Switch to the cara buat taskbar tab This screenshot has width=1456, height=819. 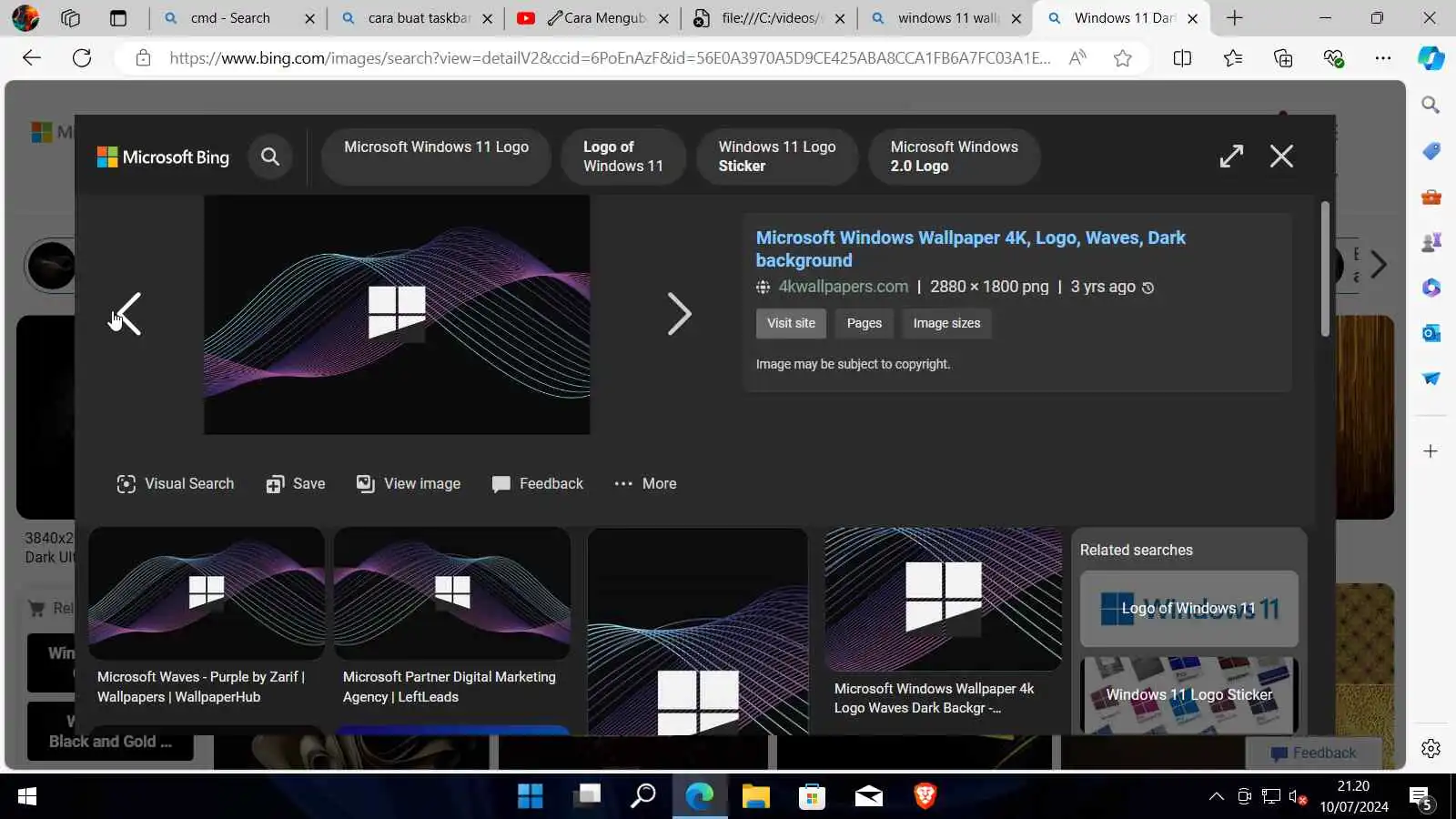(x=420, y=18)
